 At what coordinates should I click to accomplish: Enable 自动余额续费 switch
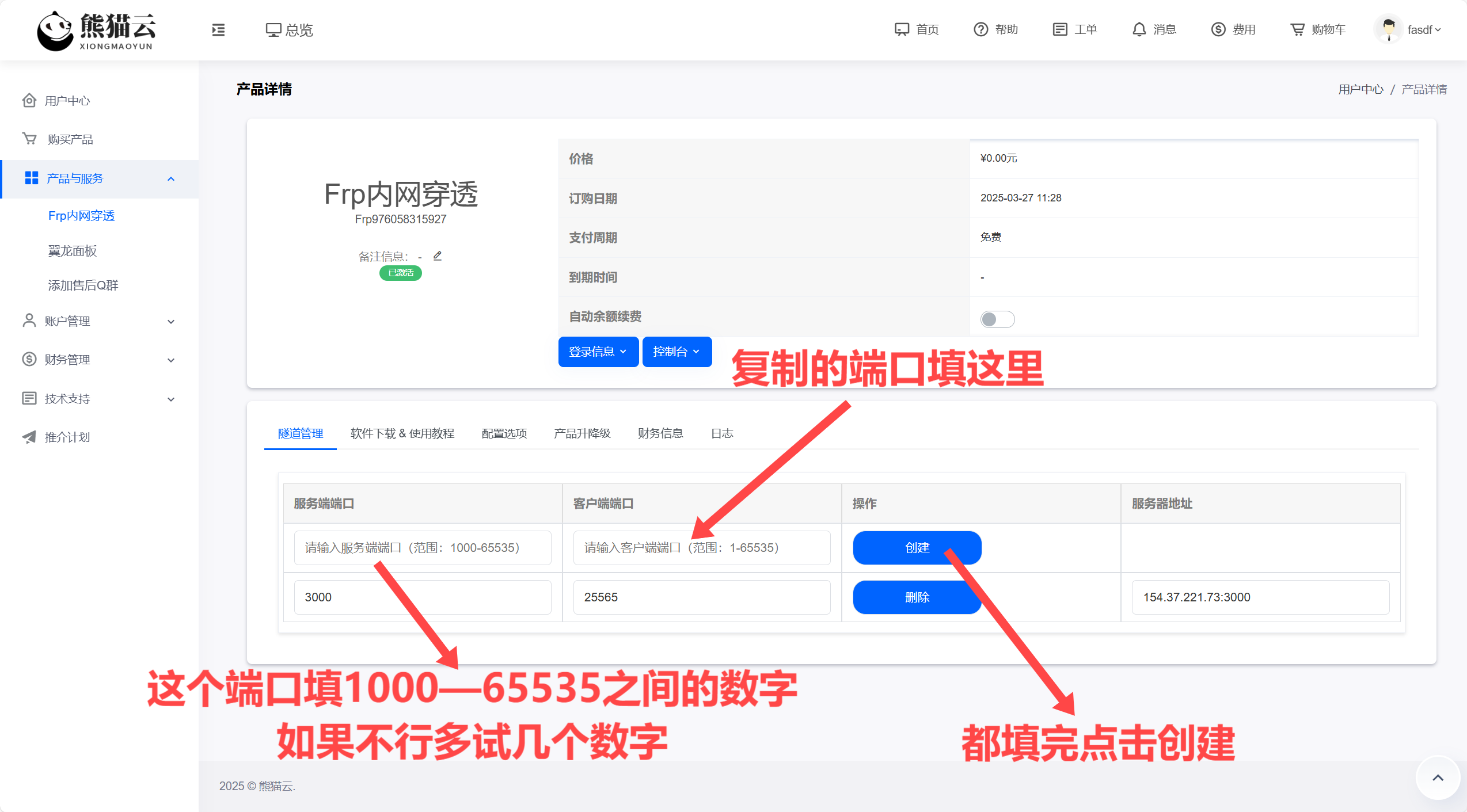point(997,319)
